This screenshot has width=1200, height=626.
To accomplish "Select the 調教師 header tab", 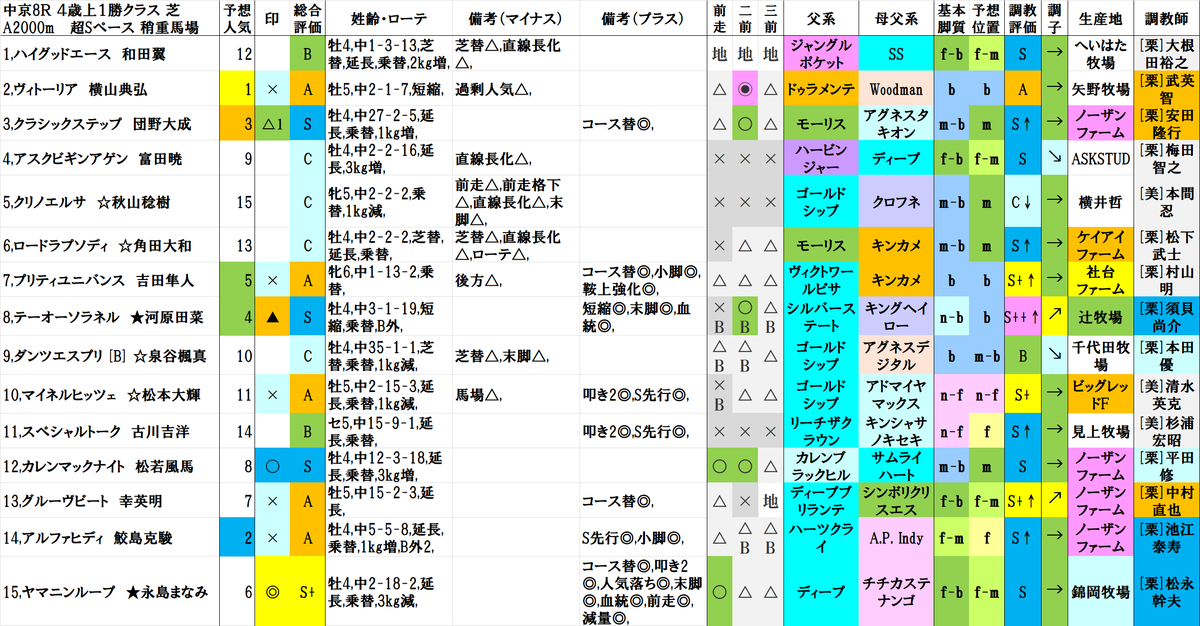I will point(1165,16).
